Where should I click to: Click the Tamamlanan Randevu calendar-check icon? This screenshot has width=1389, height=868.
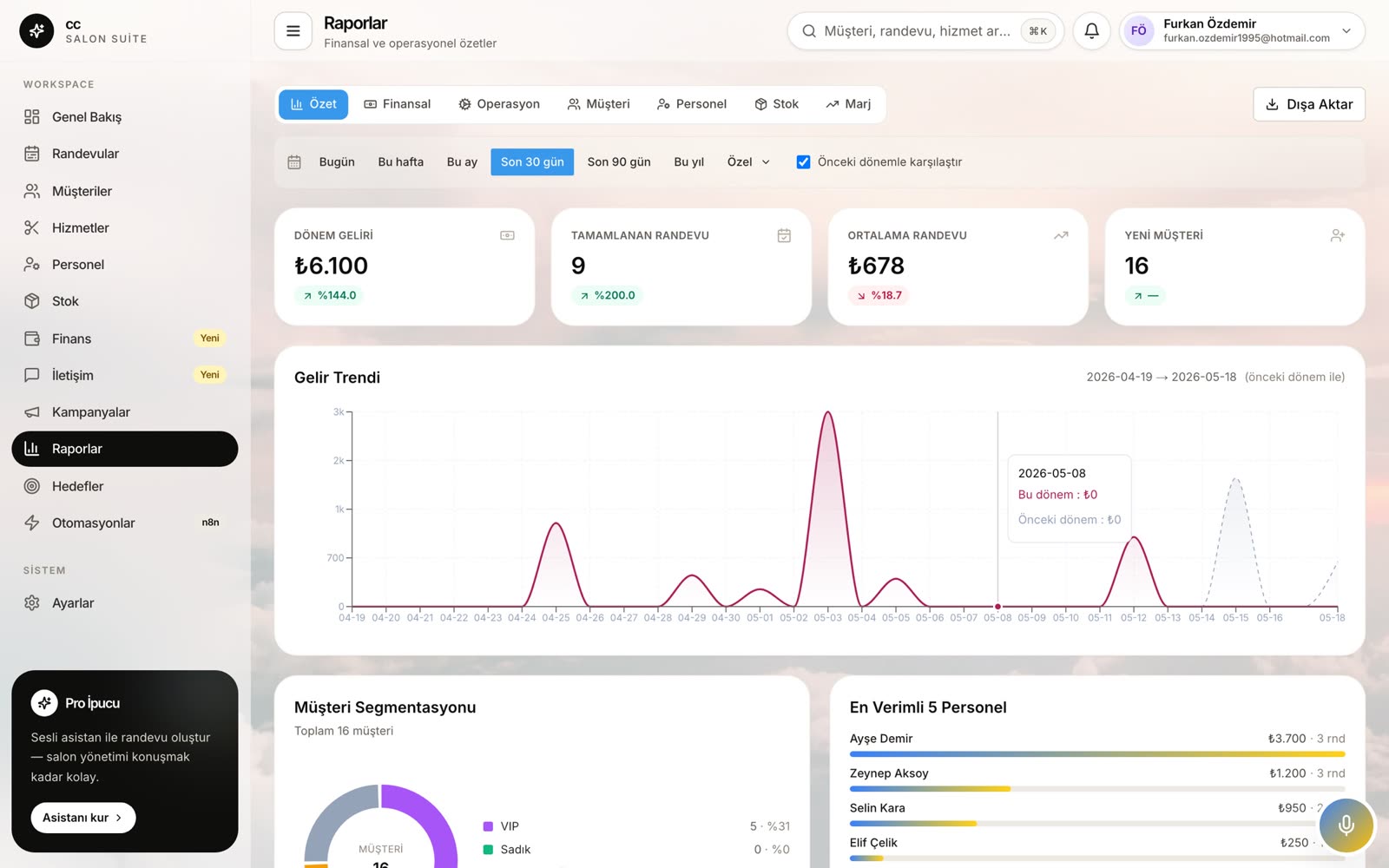click(x=784, y=235)
